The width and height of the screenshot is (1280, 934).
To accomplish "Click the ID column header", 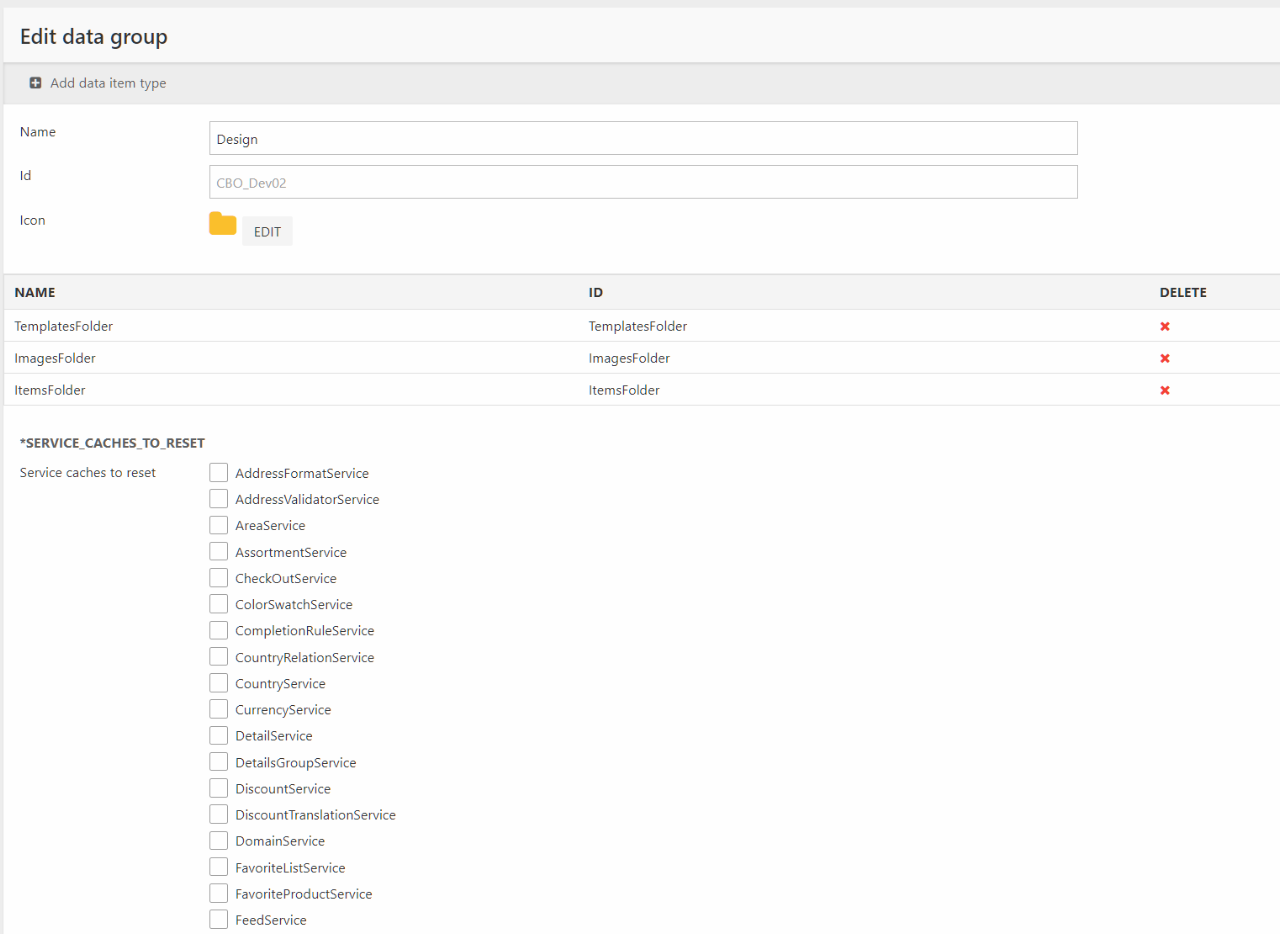I will tap(595, 293).
